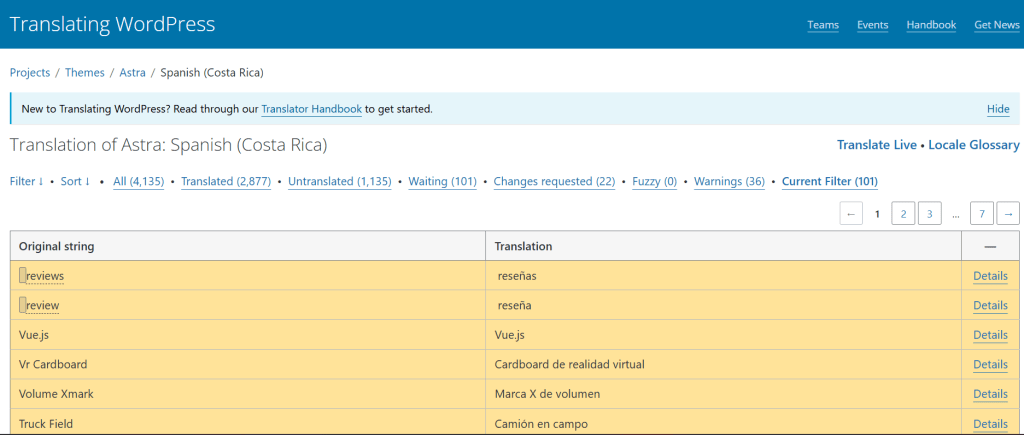Screen dimensions: 1024x435
Task: Show Fuzzy (0) strings
Action: (x=654, y=181)
